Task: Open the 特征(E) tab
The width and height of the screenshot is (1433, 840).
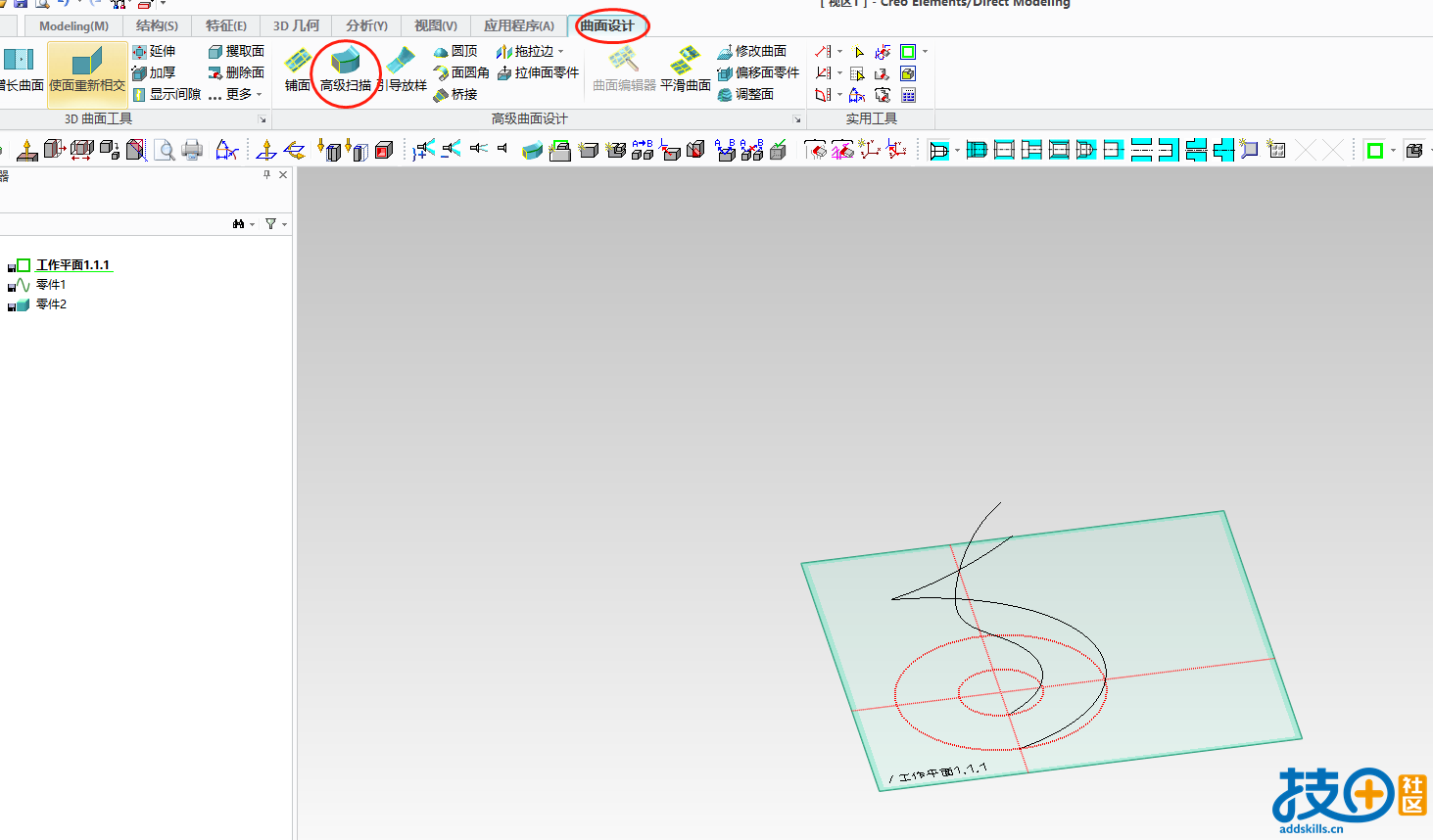Action: point(226,25)
